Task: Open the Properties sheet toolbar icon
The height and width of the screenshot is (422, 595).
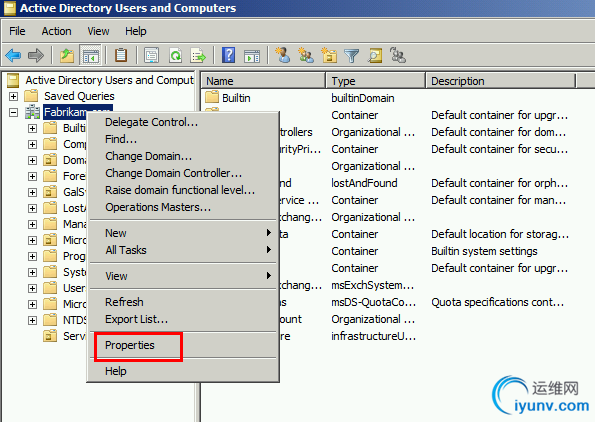Action: coord(151,56)
